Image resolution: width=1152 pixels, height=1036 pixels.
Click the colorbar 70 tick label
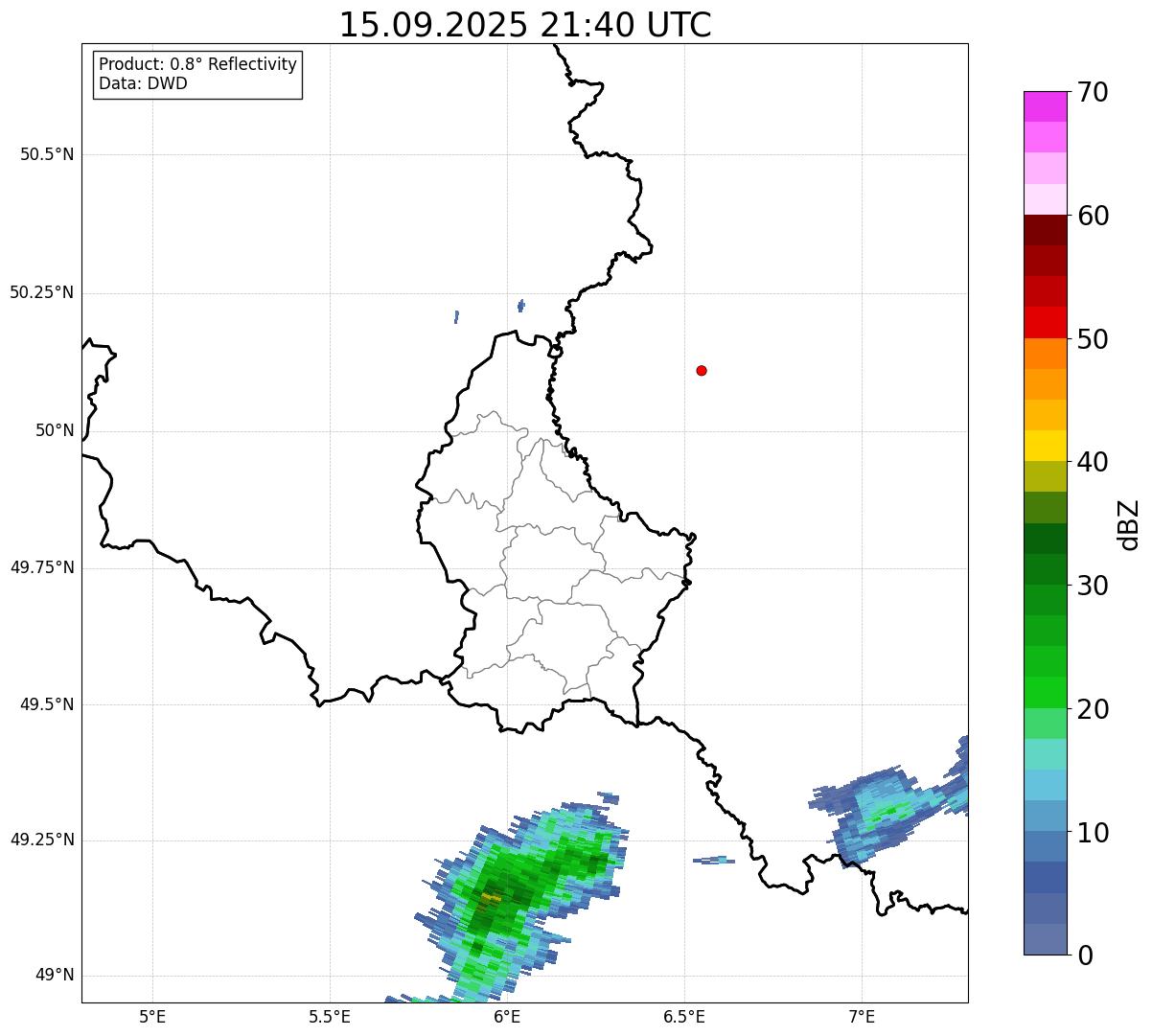point(1093,92)
